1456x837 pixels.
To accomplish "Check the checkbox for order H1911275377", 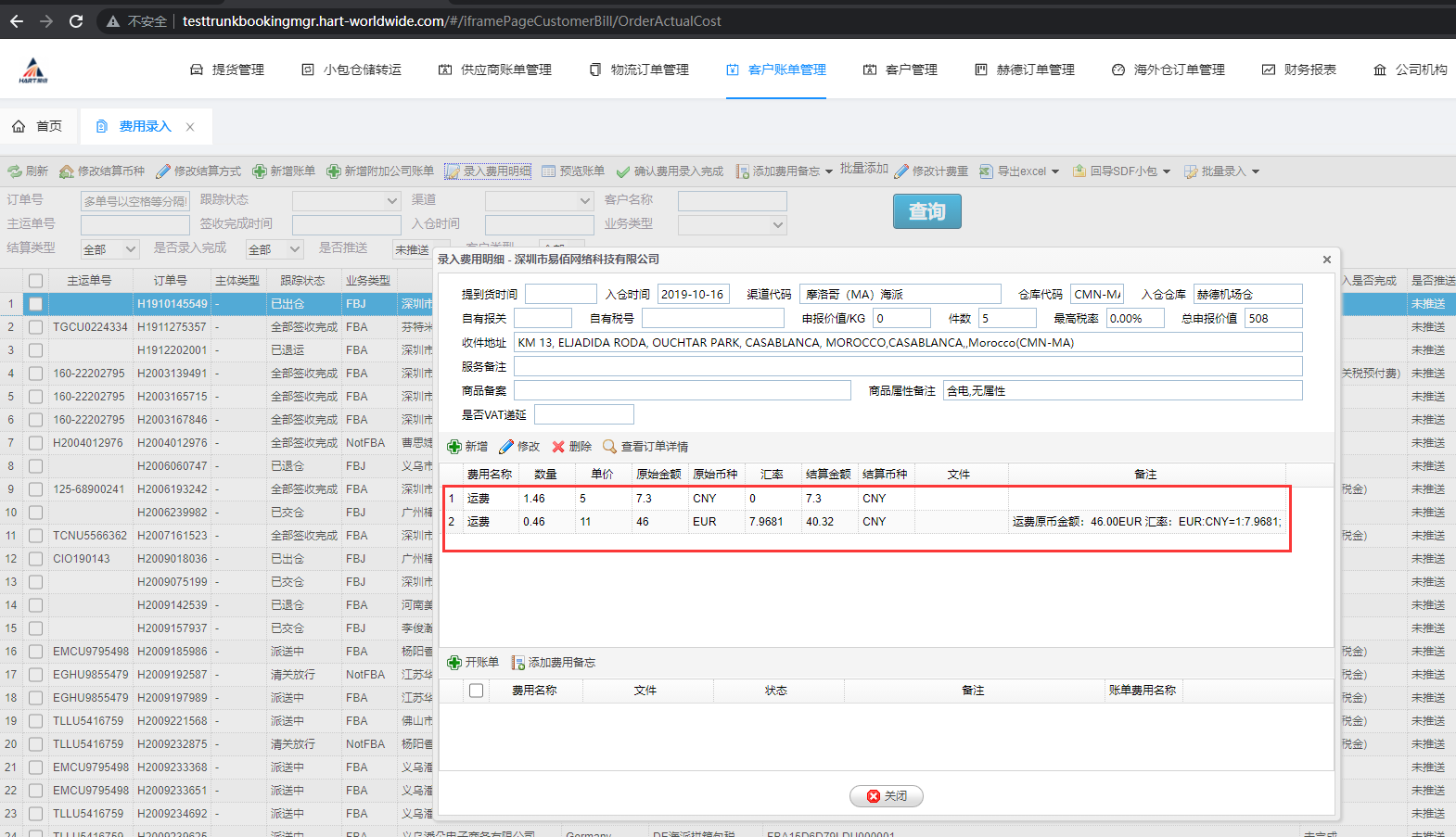I will [35, 327].
